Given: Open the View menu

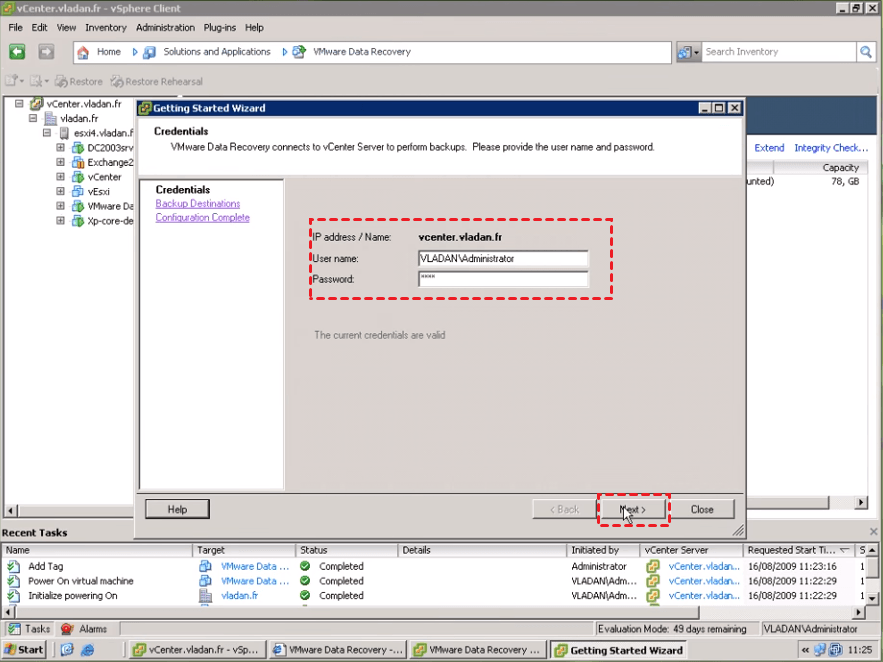Looking at the screenshot, I should (66, 28).
